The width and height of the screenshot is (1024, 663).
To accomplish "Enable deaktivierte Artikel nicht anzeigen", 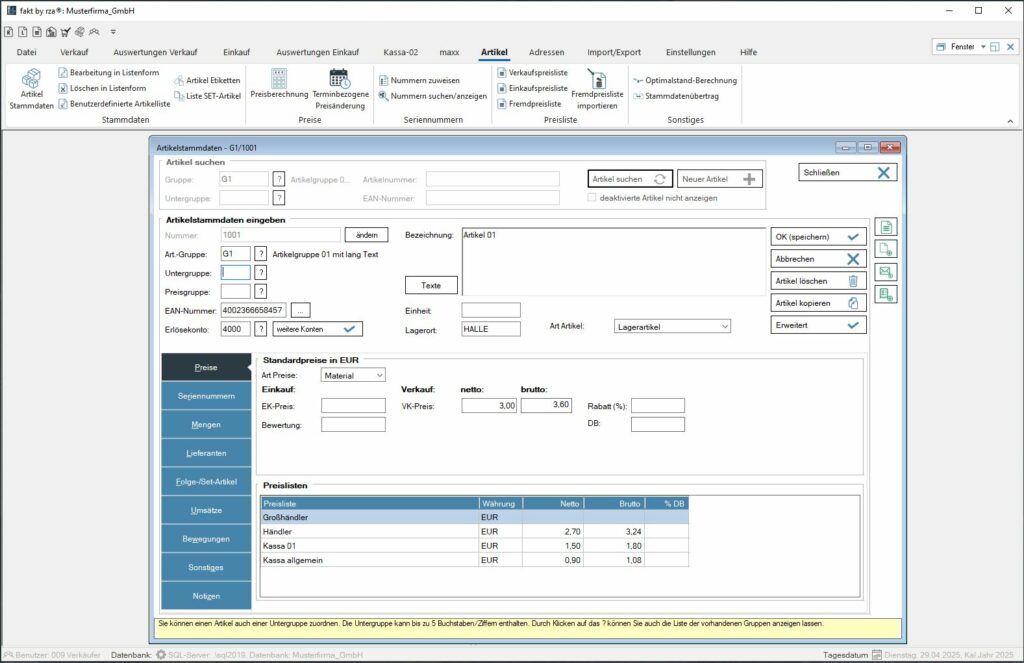I will pyautogui.click(x=593, y=197).
